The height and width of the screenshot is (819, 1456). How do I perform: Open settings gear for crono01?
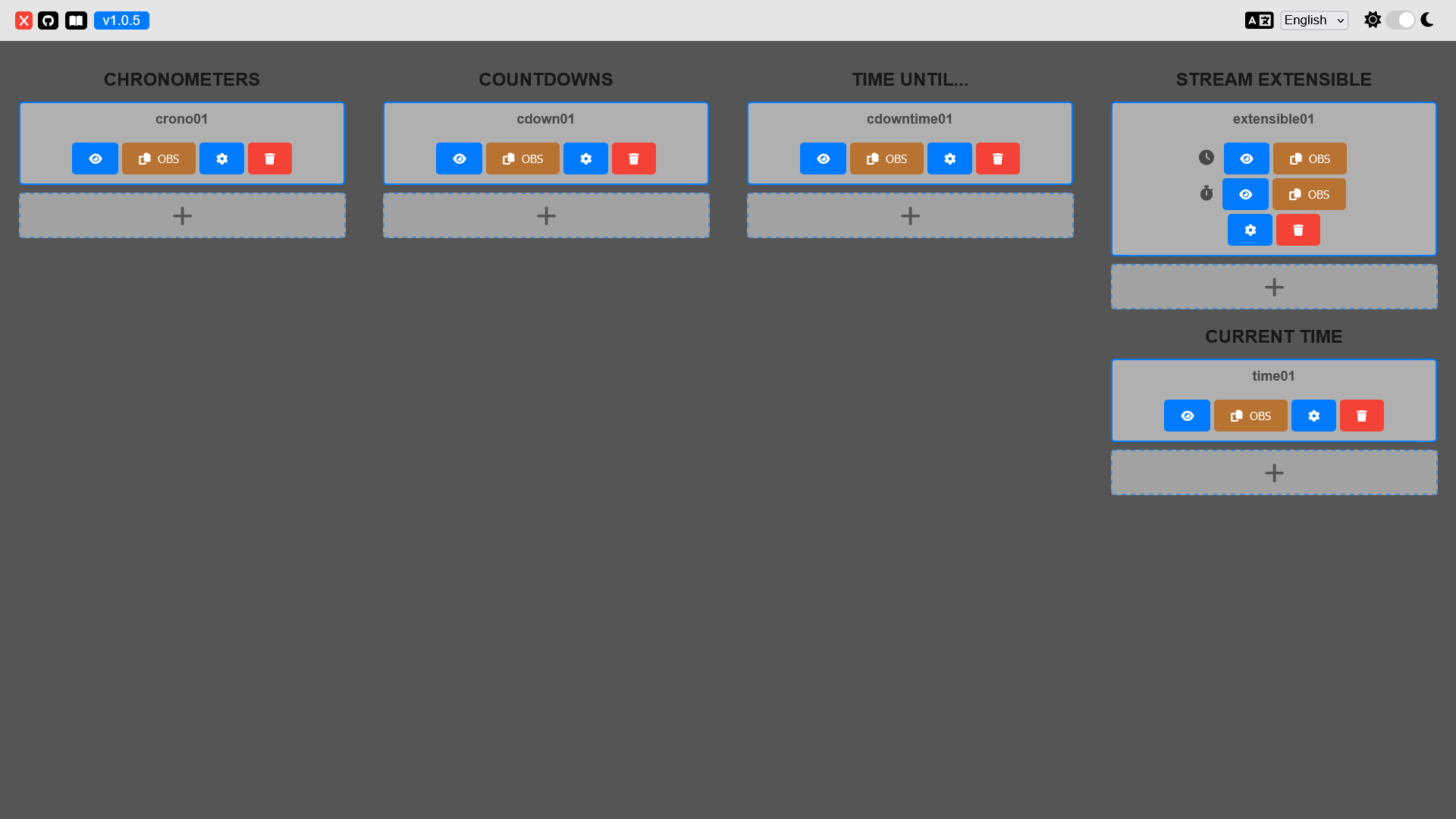point(222,158)
